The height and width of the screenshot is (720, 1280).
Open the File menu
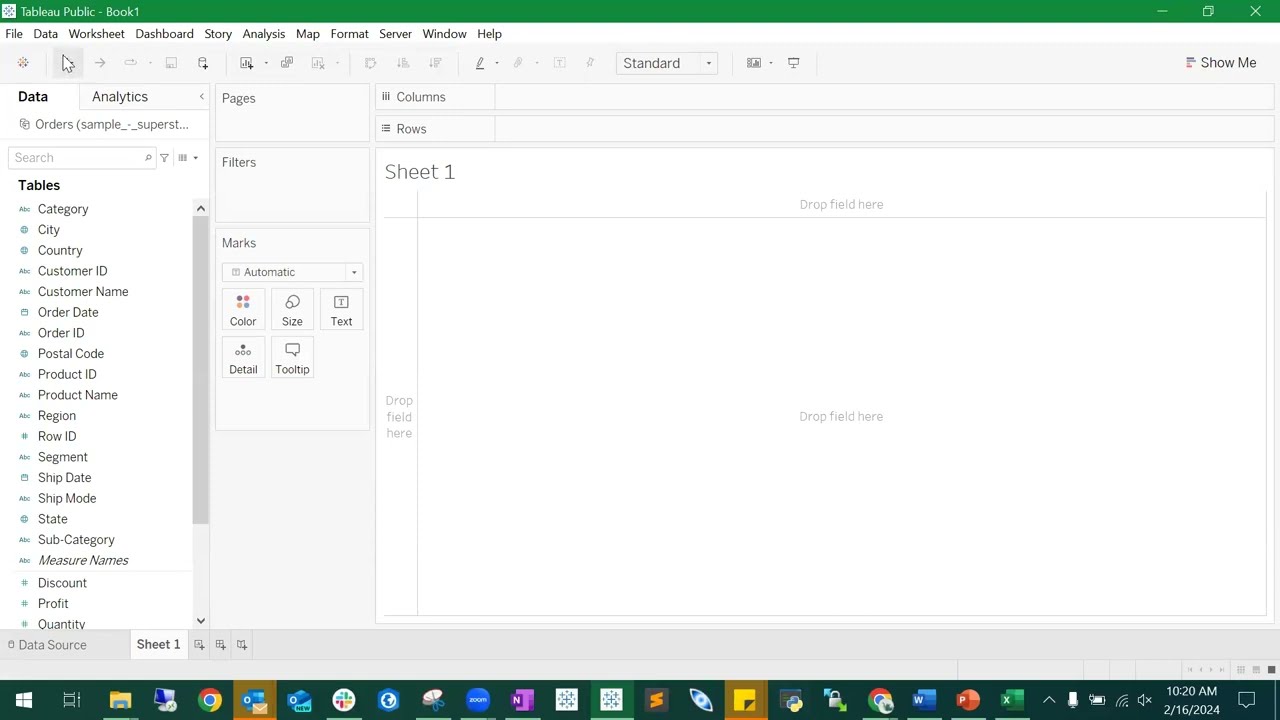pos(14,34)
